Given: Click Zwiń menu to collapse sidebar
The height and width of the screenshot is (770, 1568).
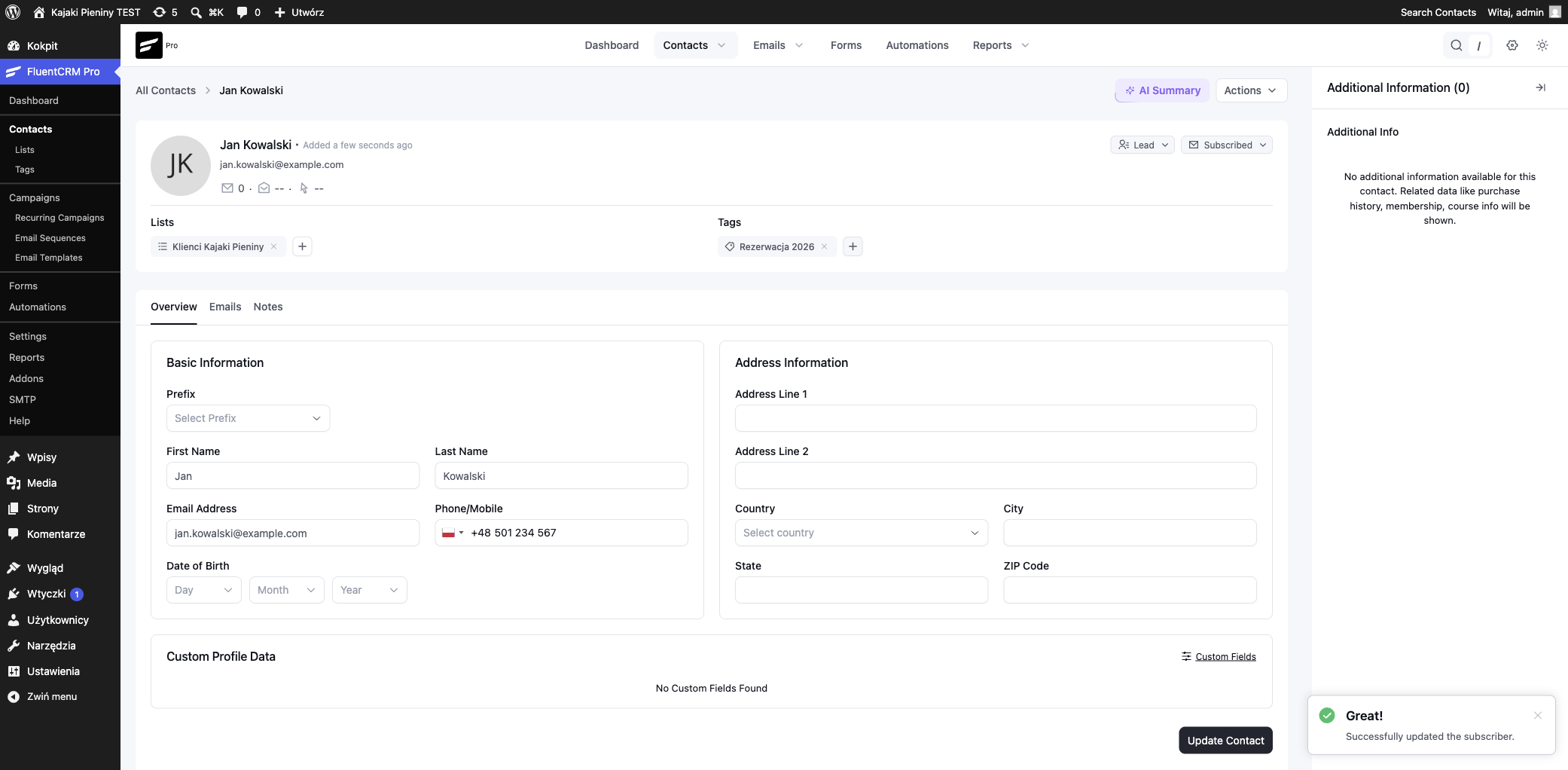Looking at the screenshot, I should [52, 697].
